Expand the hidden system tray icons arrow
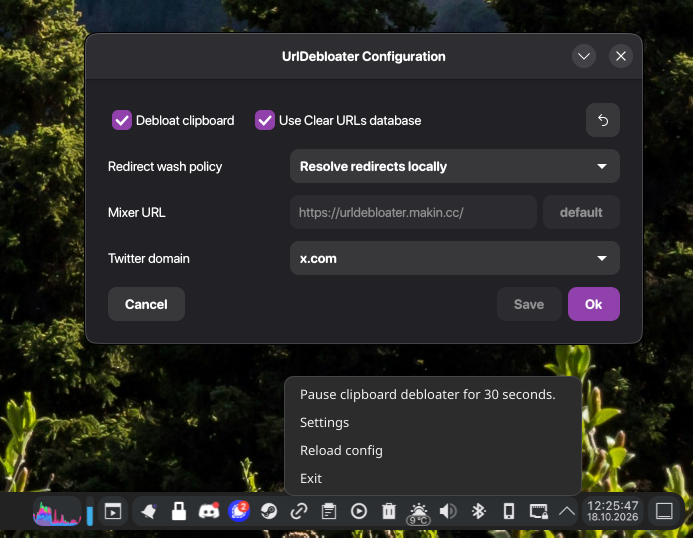 [567, 511]
